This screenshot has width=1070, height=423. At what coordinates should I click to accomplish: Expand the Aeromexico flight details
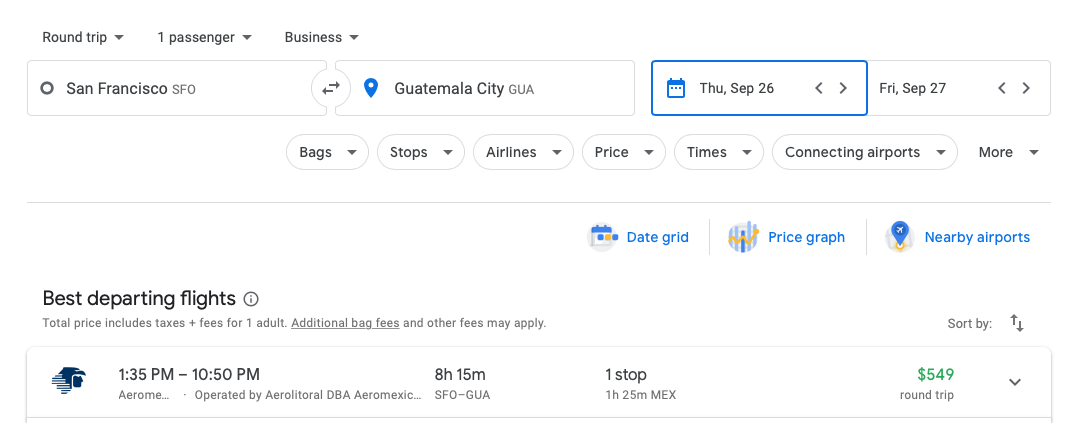pos(1015,382)
